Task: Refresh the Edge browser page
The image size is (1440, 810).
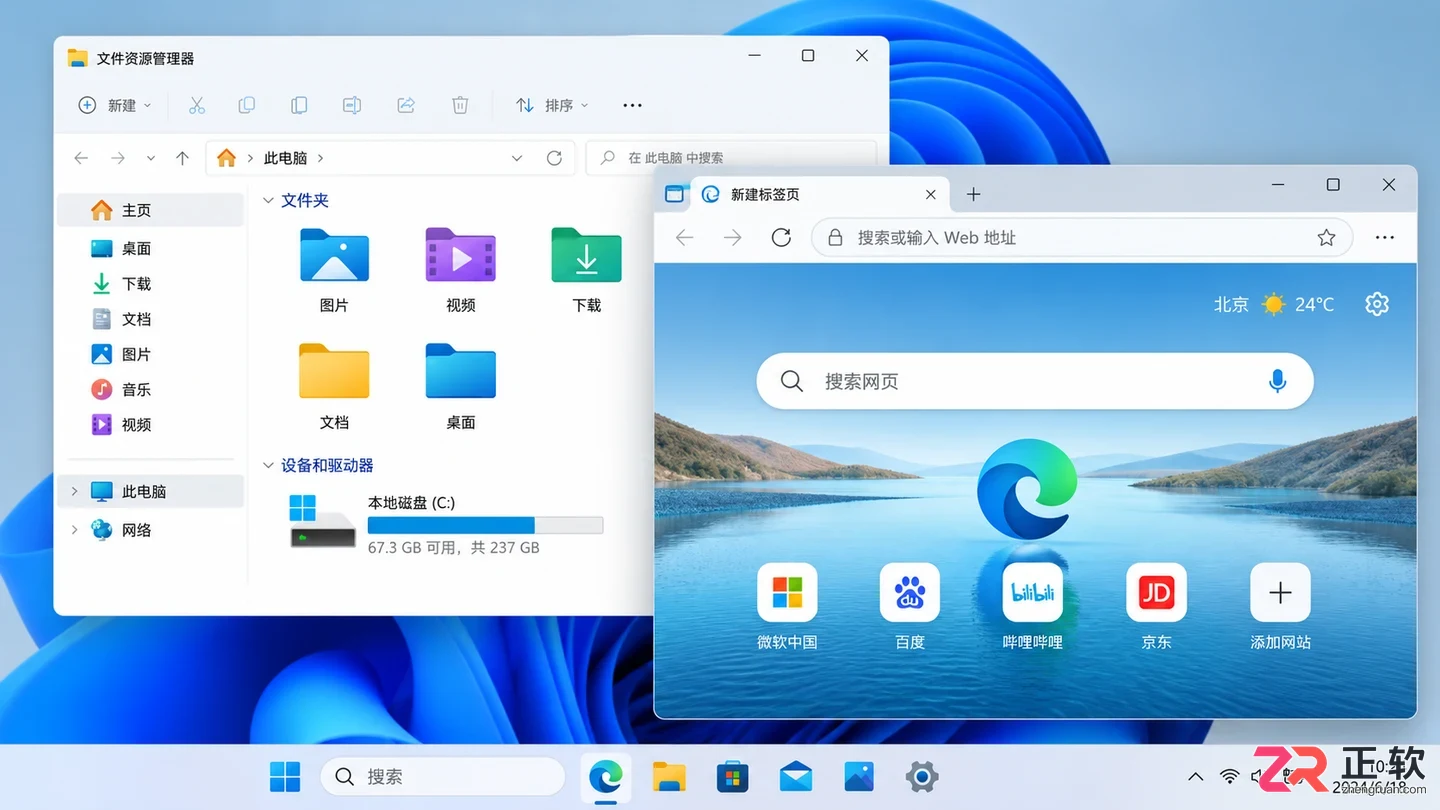Action: (781, 237)
